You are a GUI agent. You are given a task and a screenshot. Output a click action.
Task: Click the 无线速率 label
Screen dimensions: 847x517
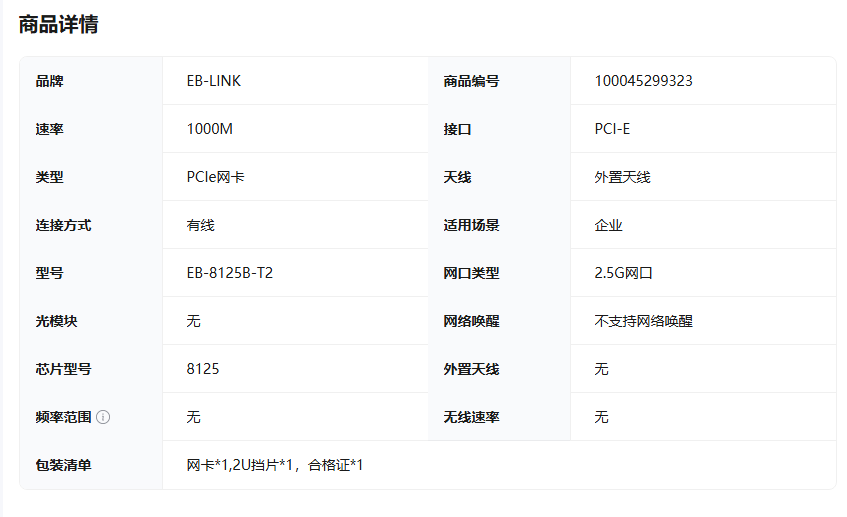pyautogui.click(x=471, y=418)
